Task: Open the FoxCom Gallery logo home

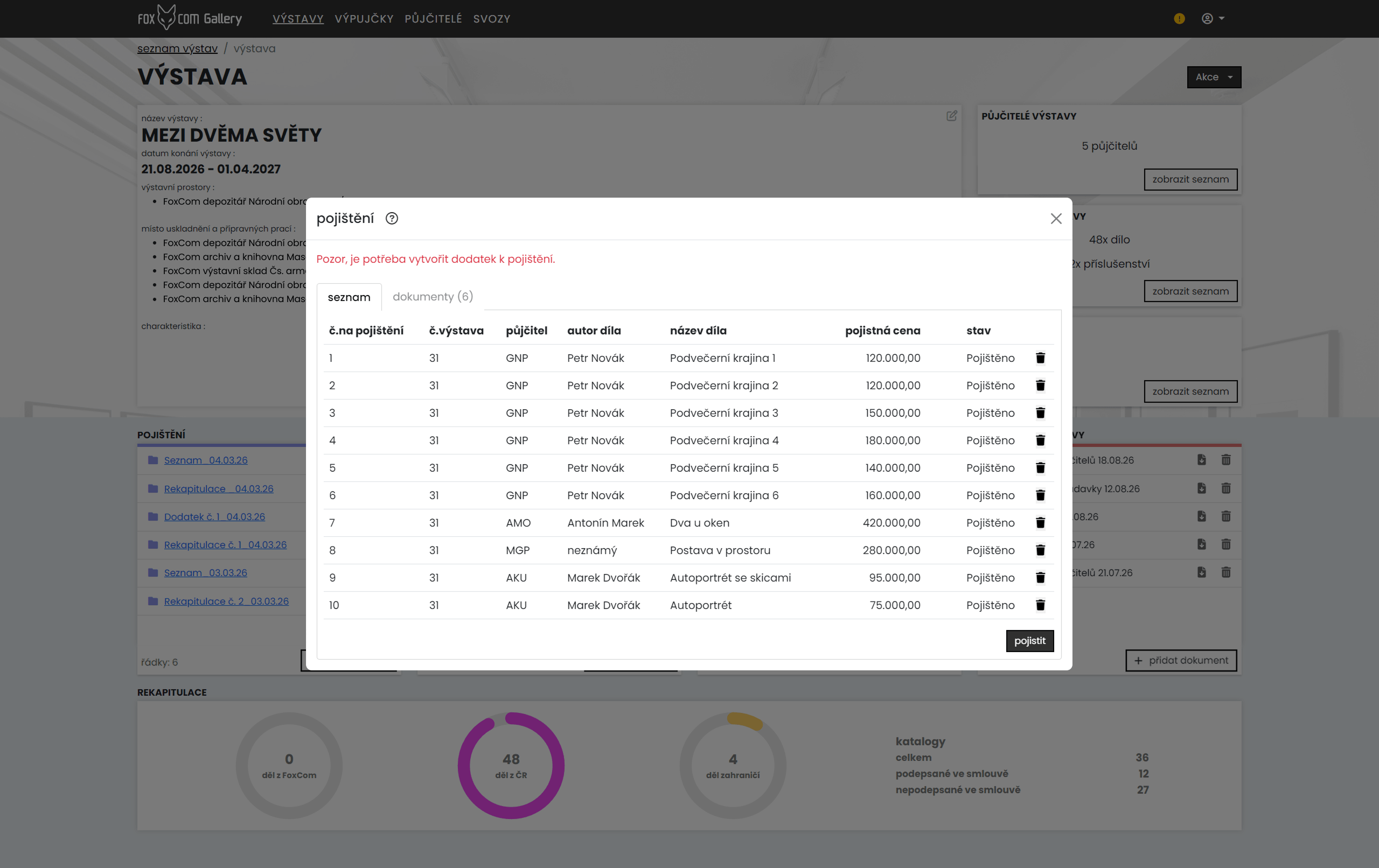Action: 190,18
